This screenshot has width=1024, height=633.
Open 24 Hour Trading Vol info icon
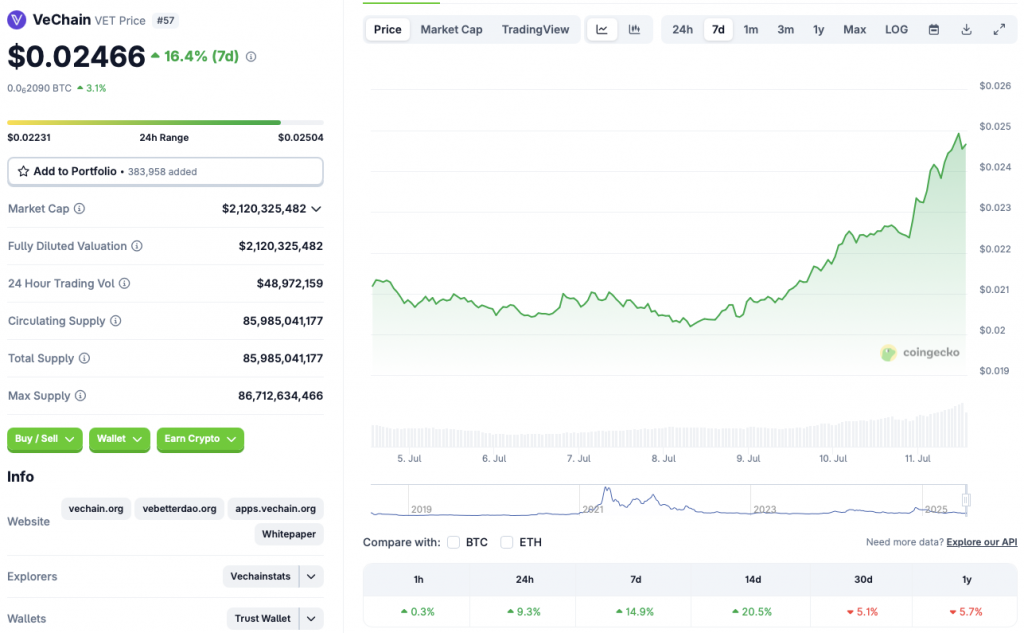point(125,283)
